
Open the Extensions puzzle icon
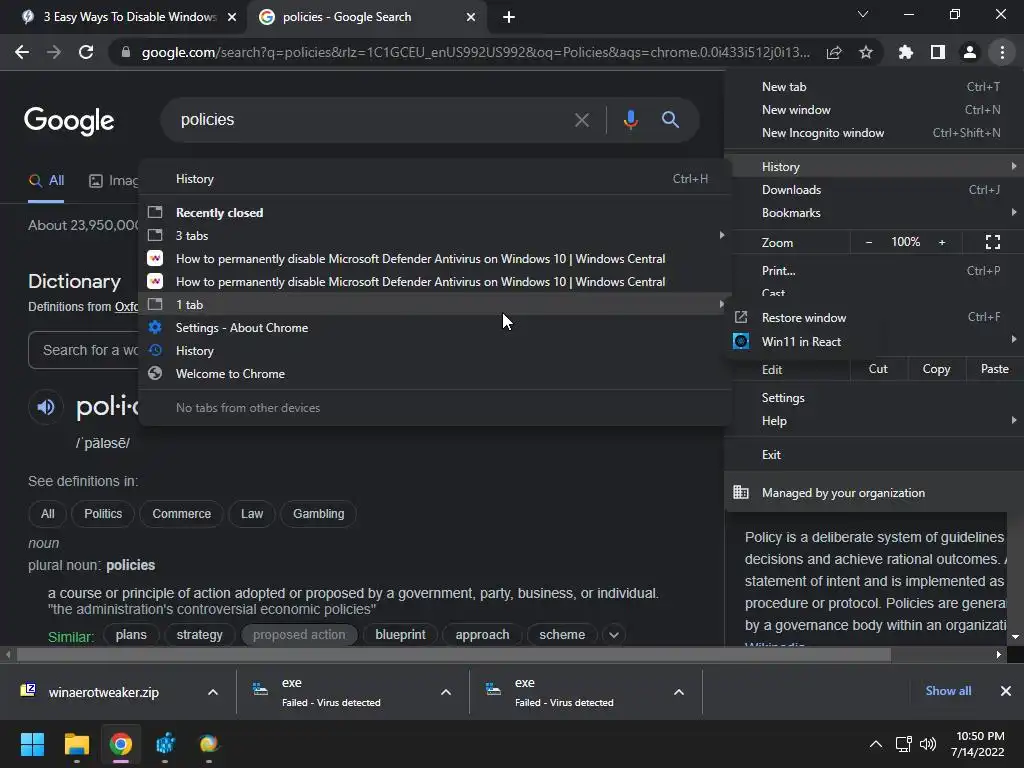pyautogui.click(x=905, y=52)
